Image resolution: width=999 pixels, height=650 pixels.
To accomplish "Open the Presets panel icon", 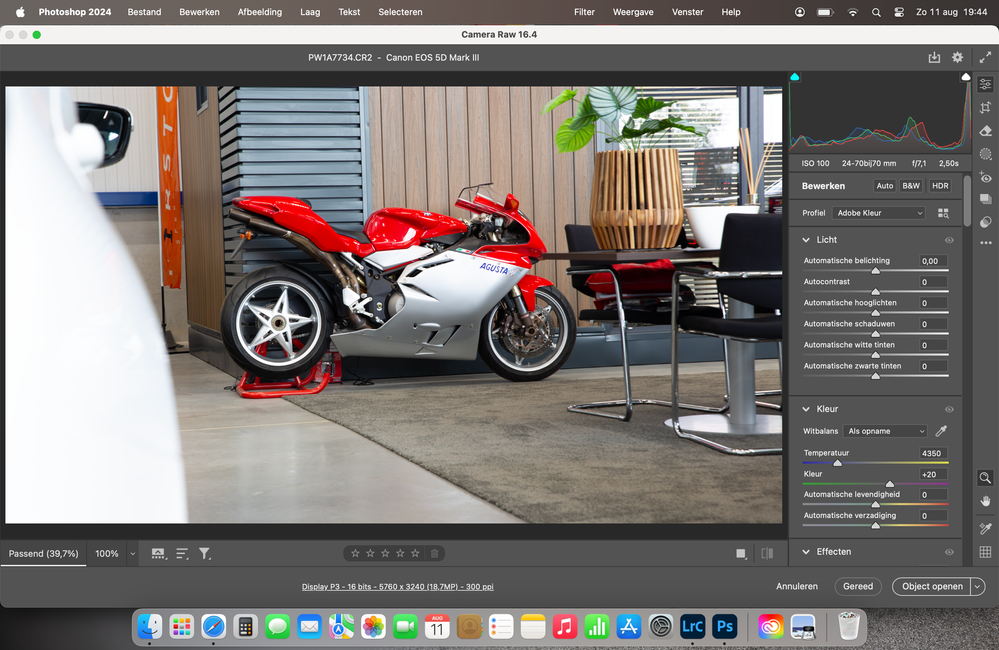I will 985,222.
